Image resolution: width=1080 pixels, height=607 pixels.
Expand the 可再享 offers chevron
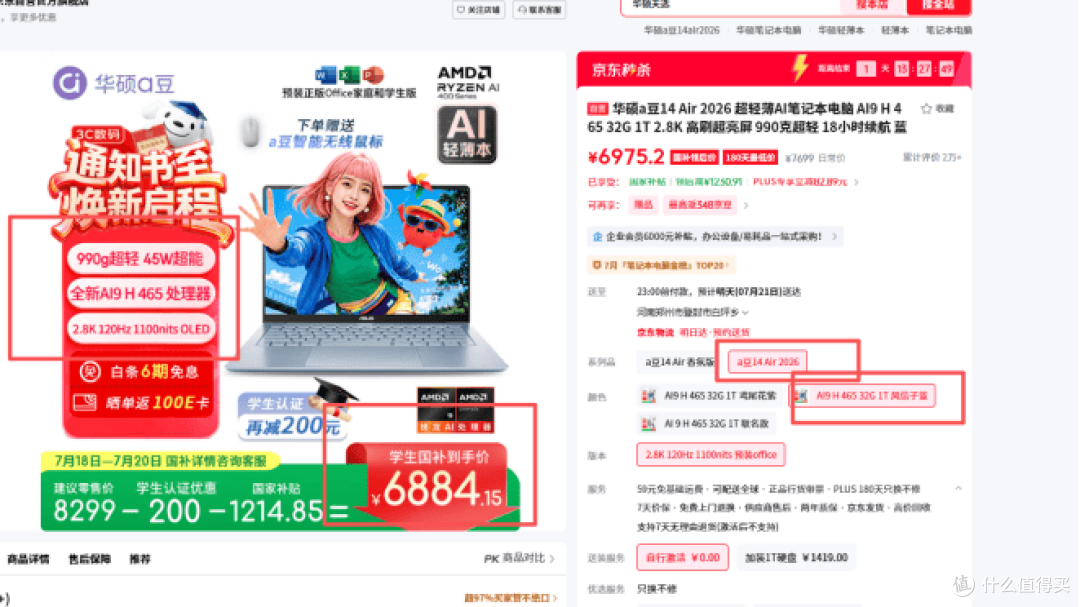coord(746,205)
